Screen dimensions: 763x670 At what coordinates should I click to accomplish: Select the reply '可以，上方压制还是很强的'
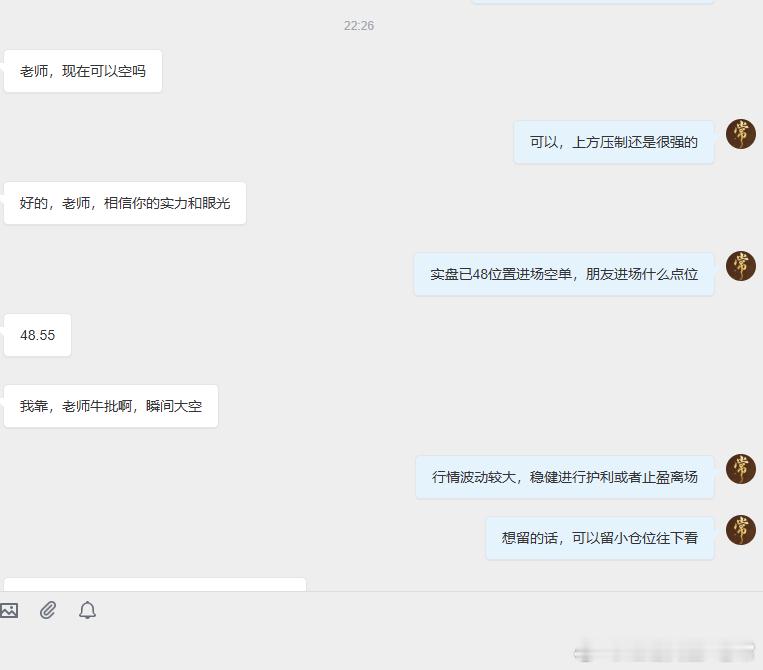(614, 142)
